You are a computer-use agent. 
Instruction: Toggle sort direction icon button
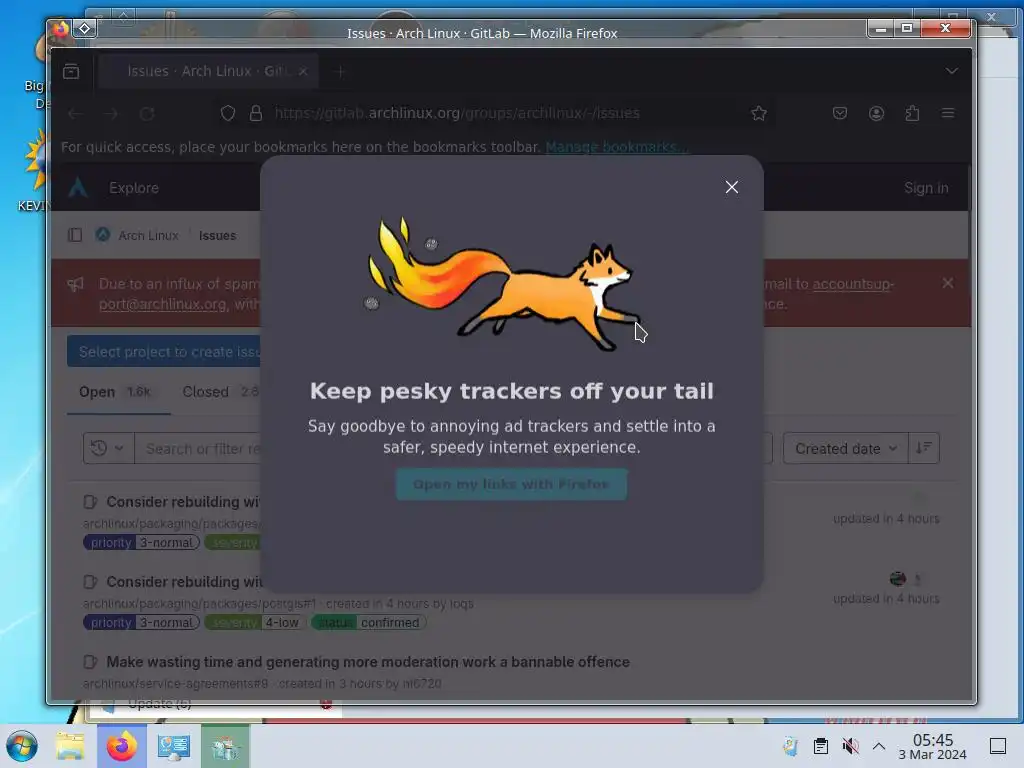pyautogui.click(x=923, y=448)
